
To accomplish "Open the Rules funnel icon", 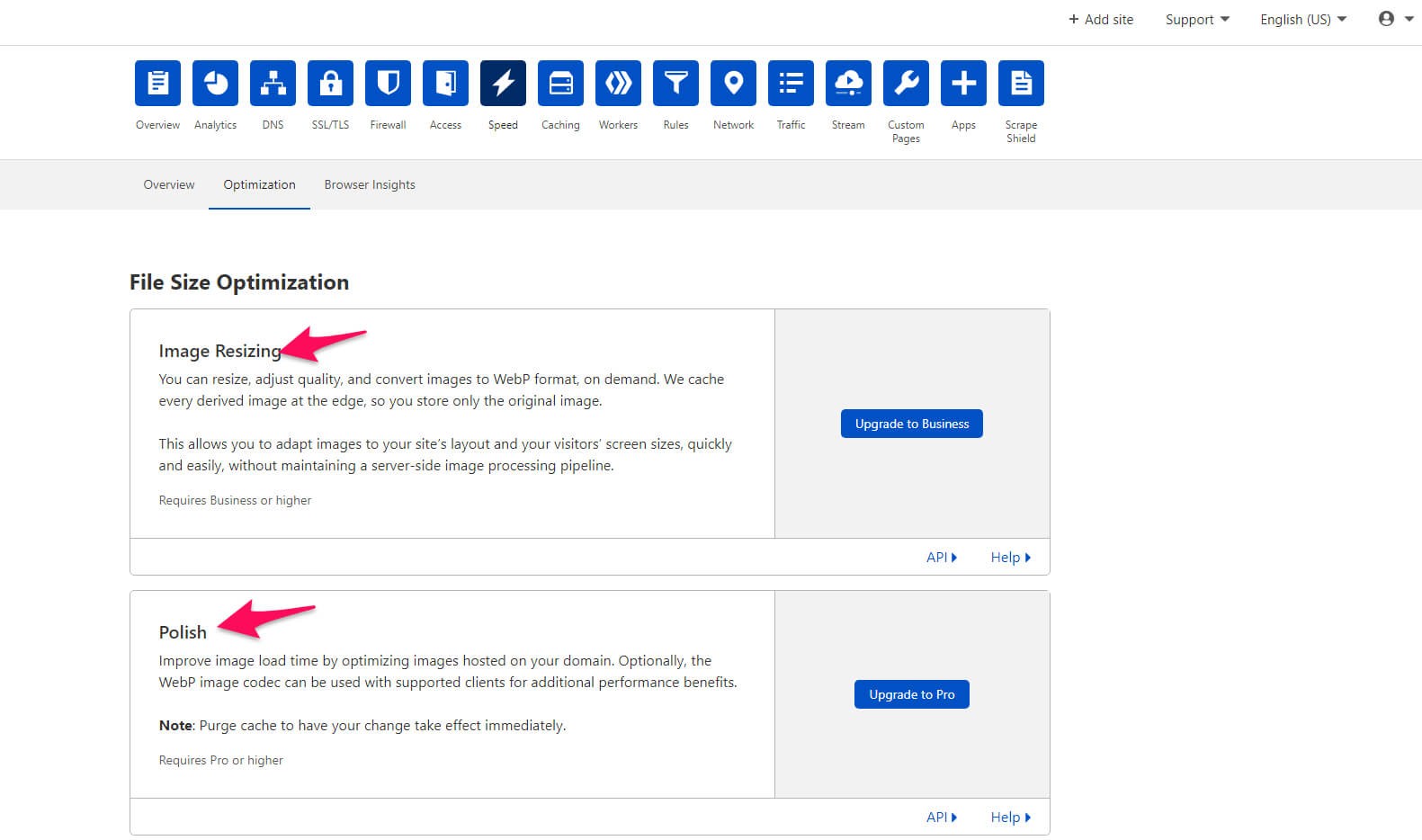I will (x=675, y=83).
